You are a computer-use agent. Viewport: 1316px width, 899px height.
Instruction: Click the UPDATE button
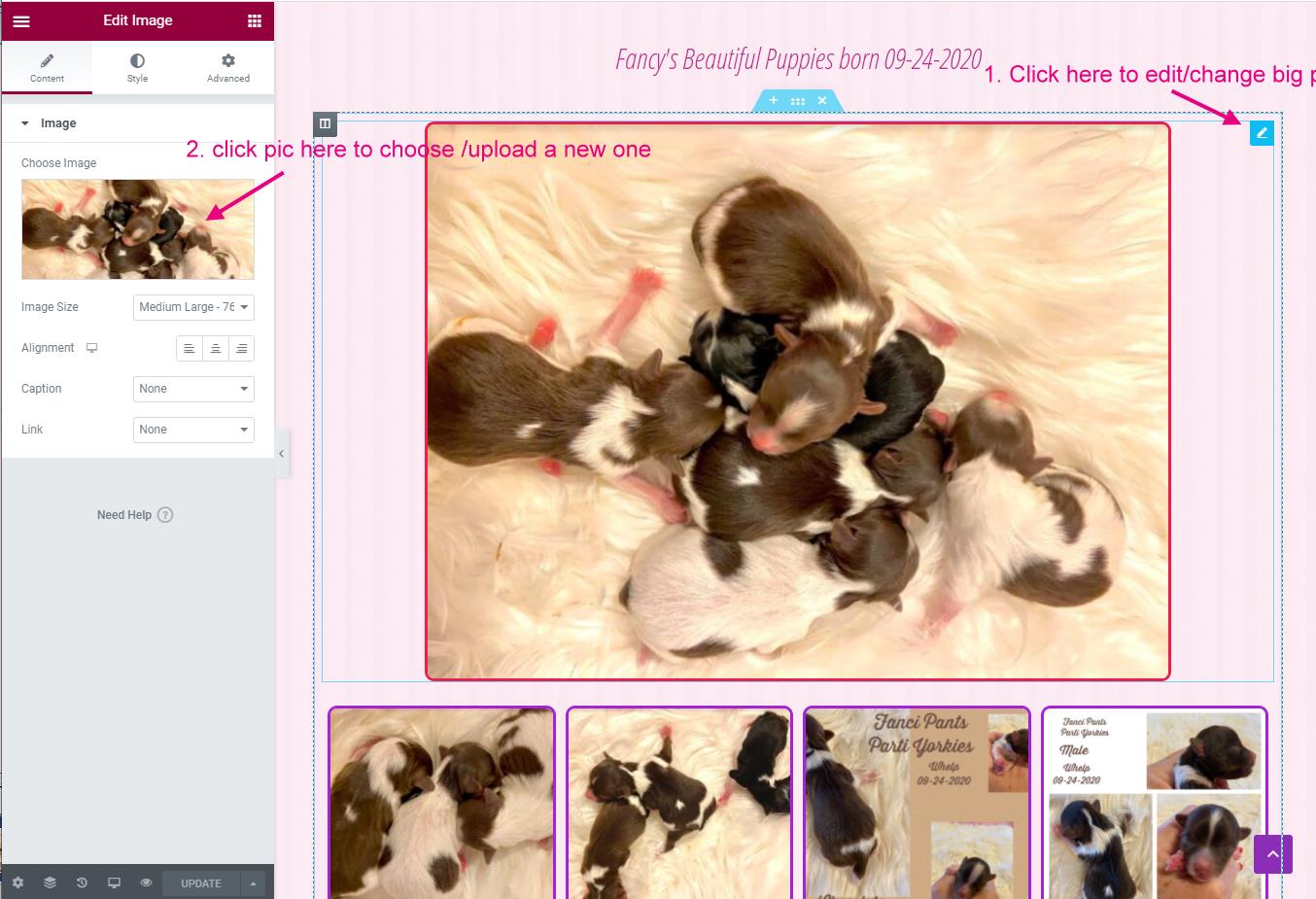coord(201,883)
